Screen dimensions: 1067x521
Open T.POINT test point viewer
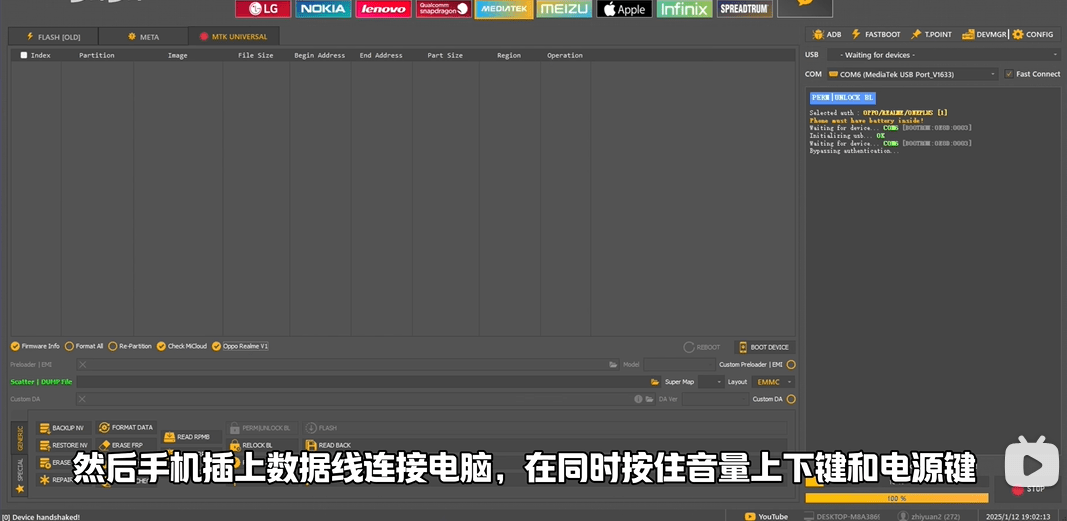tap(931, 34)
